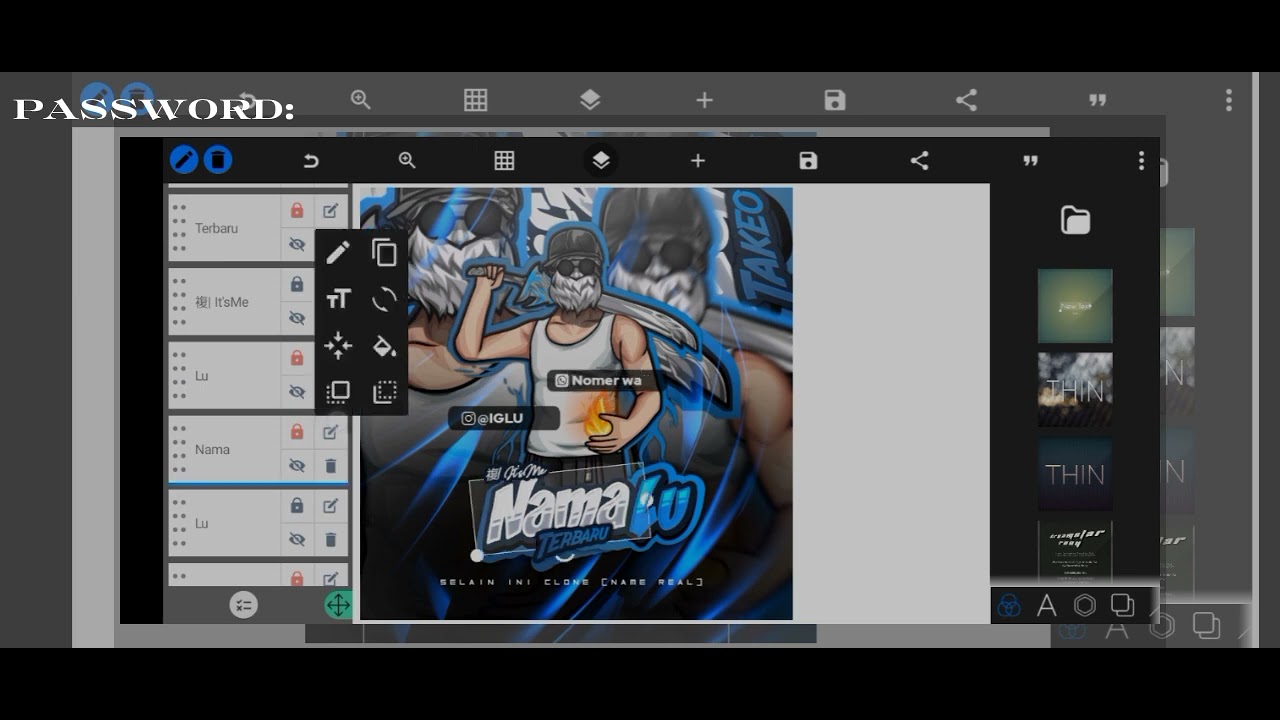The height and width of the screenshot is (720, 1280).
Task: Open the layers stack icon in front toolbar
Action: pos(600,161)
